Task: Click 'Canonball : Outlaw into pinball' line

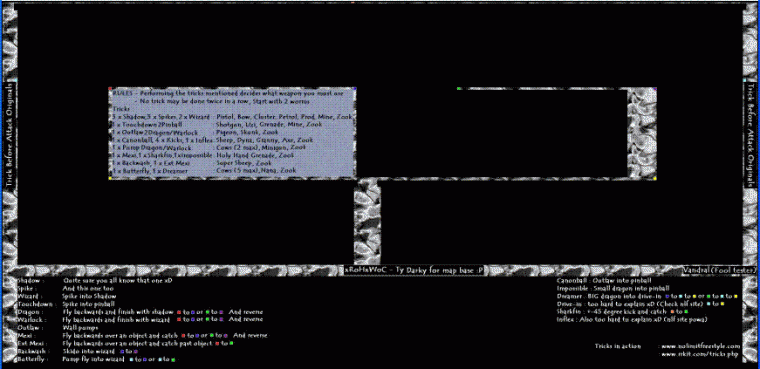Action: pos(604,280)
